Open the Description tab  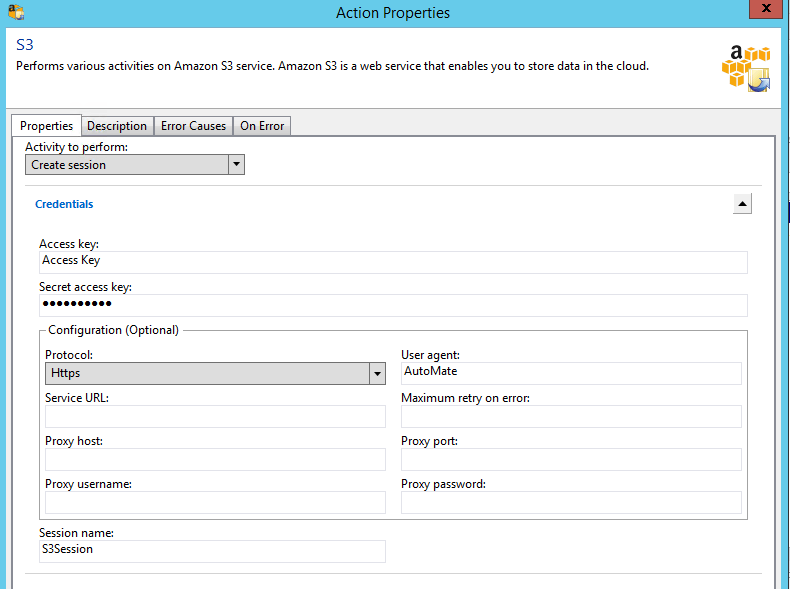[x=117, y=126]
